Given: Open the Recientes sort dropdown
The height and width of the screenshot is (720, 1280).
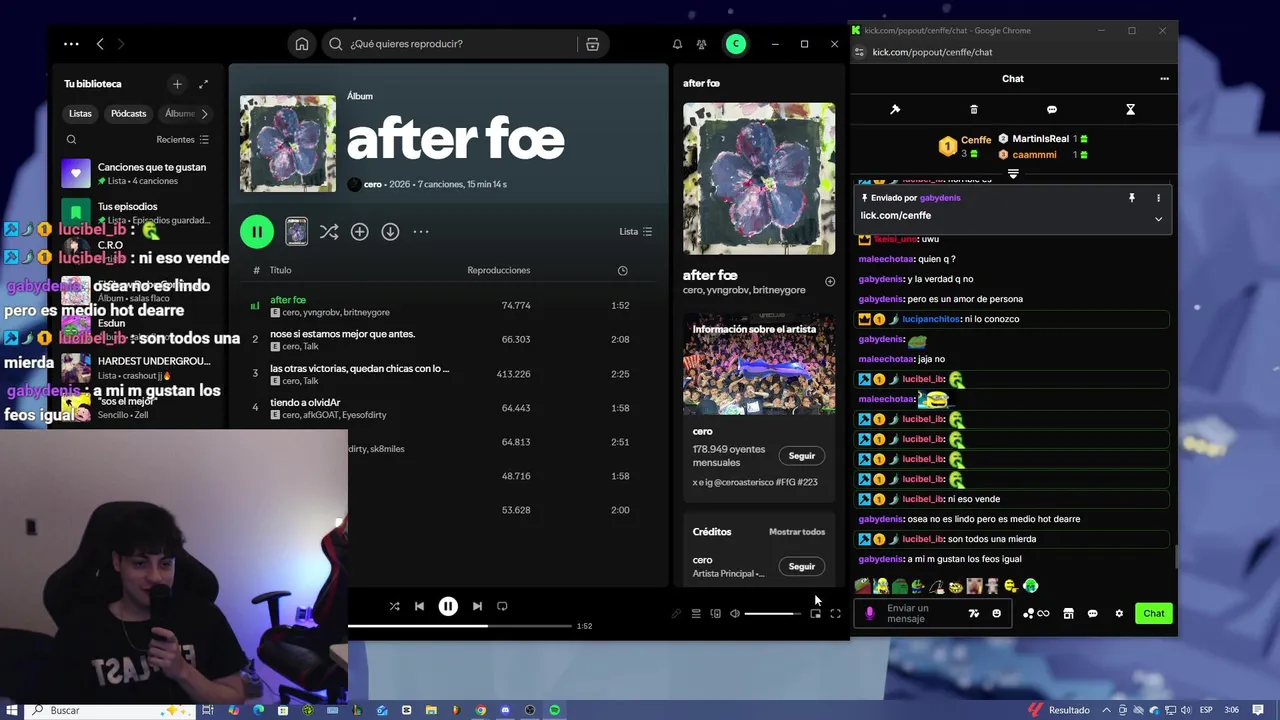Looking at the screenshot, I should [182, 140].
